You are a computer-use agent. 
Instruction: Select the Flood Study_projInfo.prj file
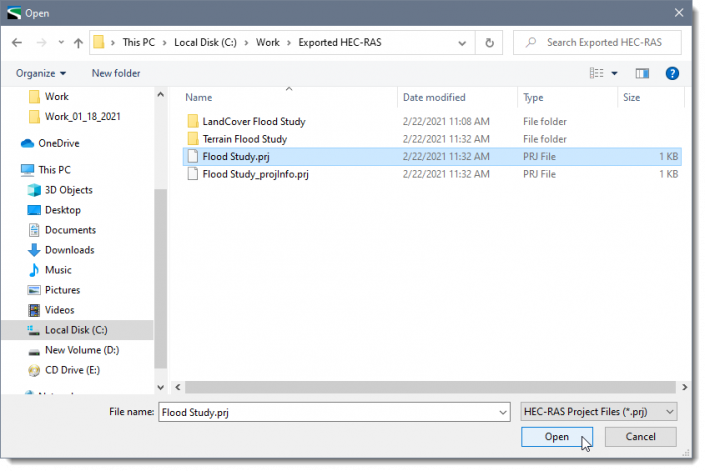(x=255, y=174)
